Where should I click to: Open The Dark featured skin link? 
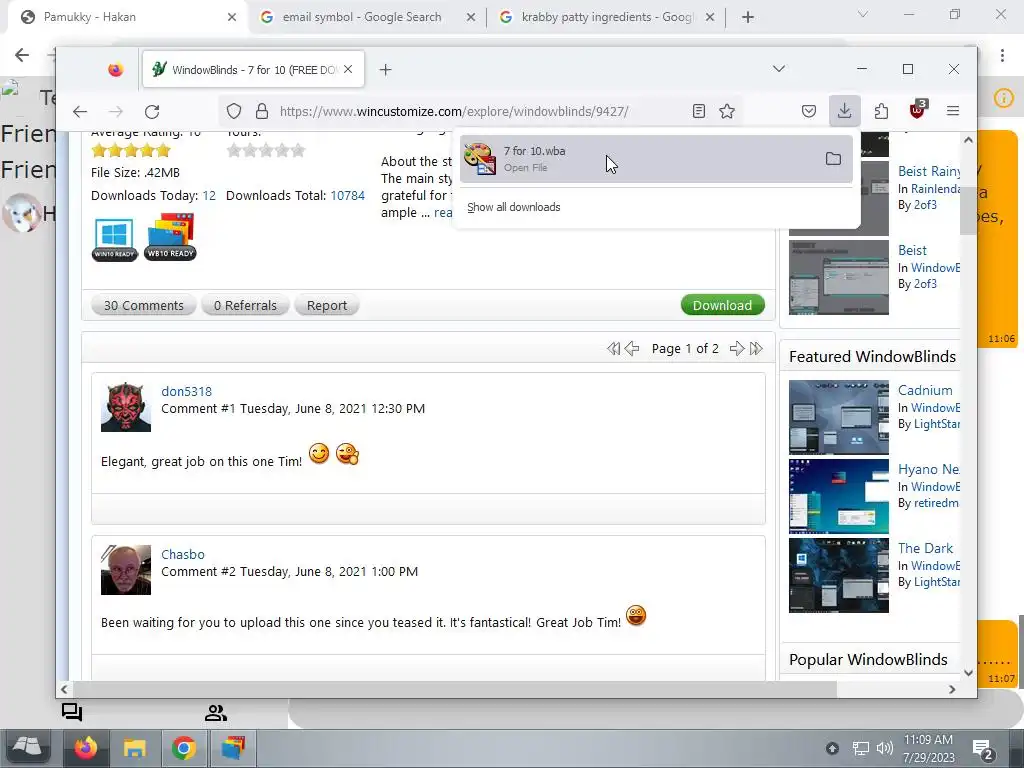point(925,548)
